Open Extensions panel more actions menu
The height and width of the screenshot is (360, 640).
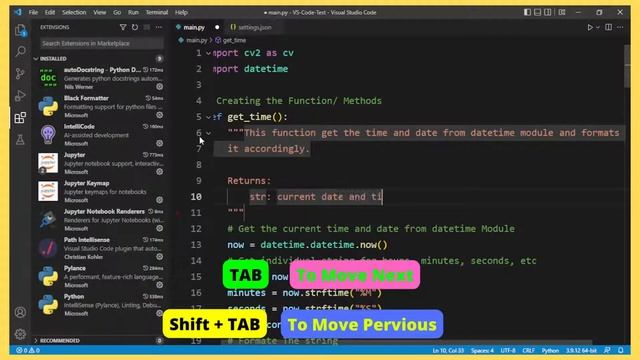[x=159, y=27]
